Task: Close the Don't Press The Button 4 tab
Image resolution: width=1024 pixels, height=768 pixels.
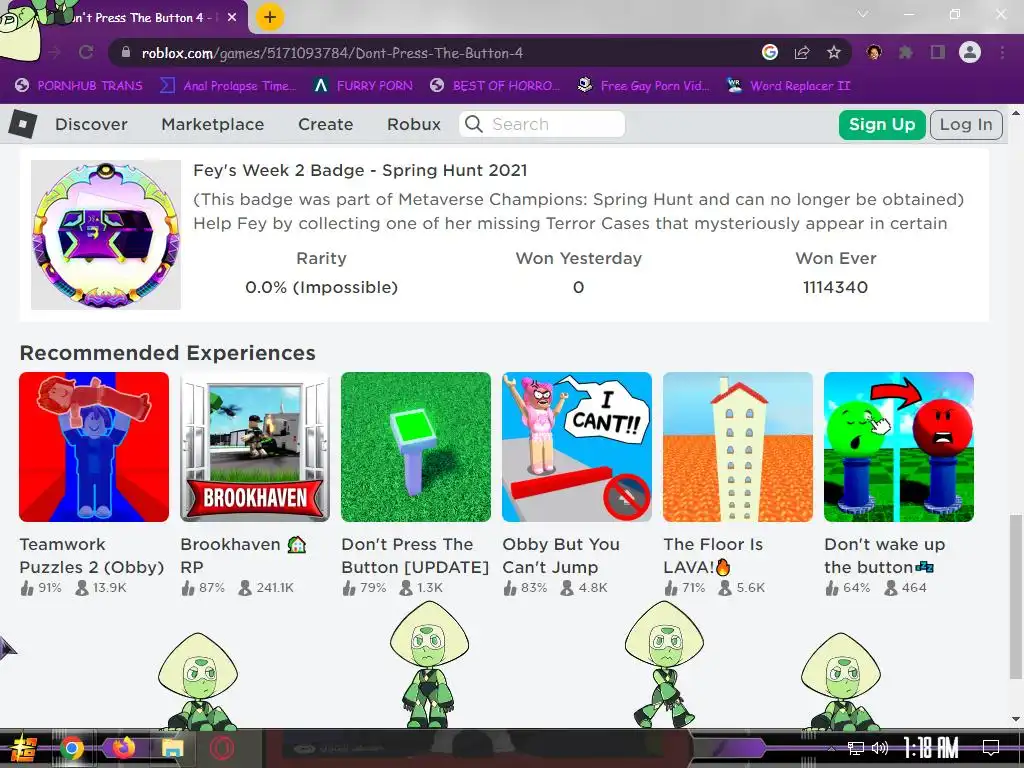Action: (x=232, y=18)
